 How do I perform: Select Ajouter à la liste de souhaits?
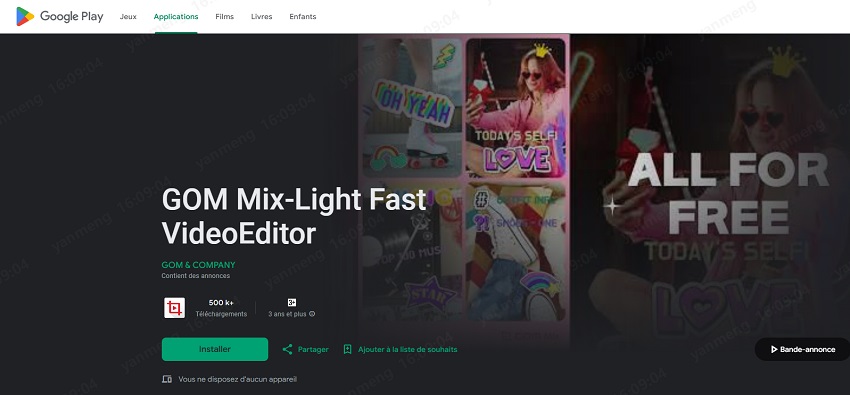tap(408, 349)
